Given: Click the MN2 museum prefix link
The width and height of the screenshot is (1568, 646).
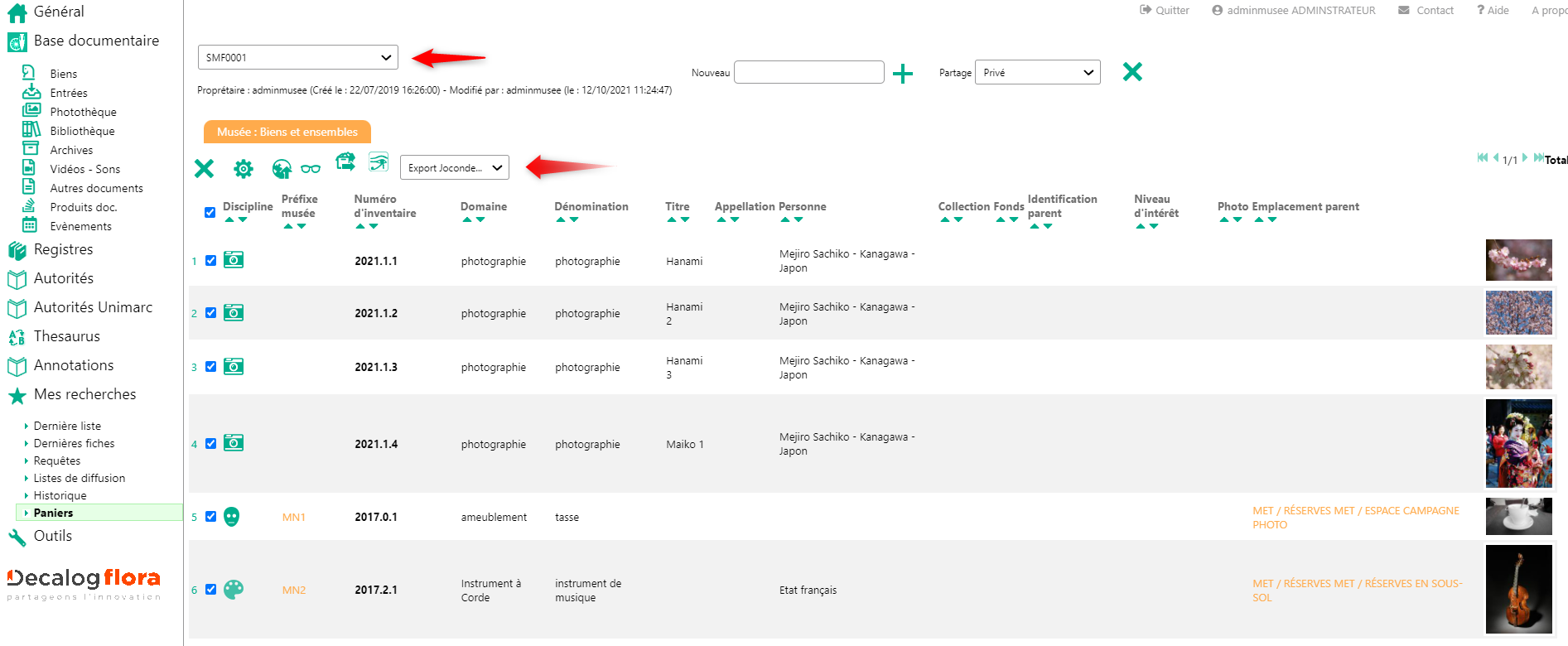Looking at the screenshot, I should coord(294,591).
